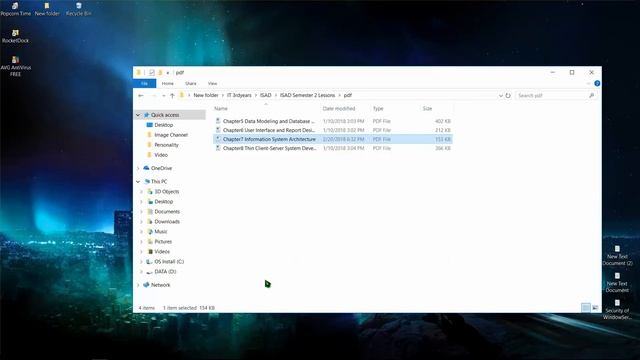Viewport: 640px width, 360px height.
Task: Select 'New folder' in the breadcrumb path
Action: pyautogui.click(x=206, y=95)
